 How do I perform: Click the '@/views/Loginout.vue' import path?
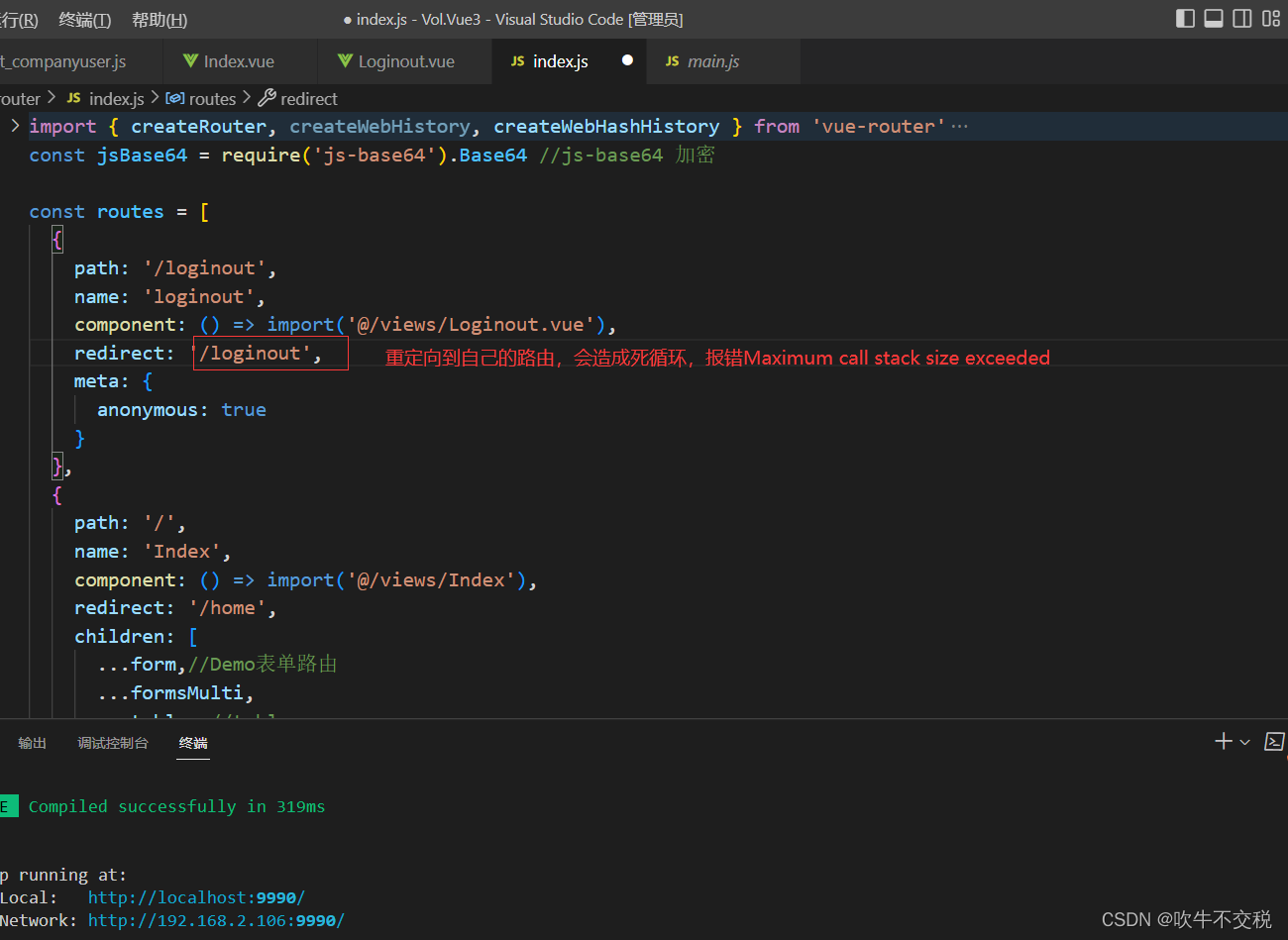click(471, 325)
